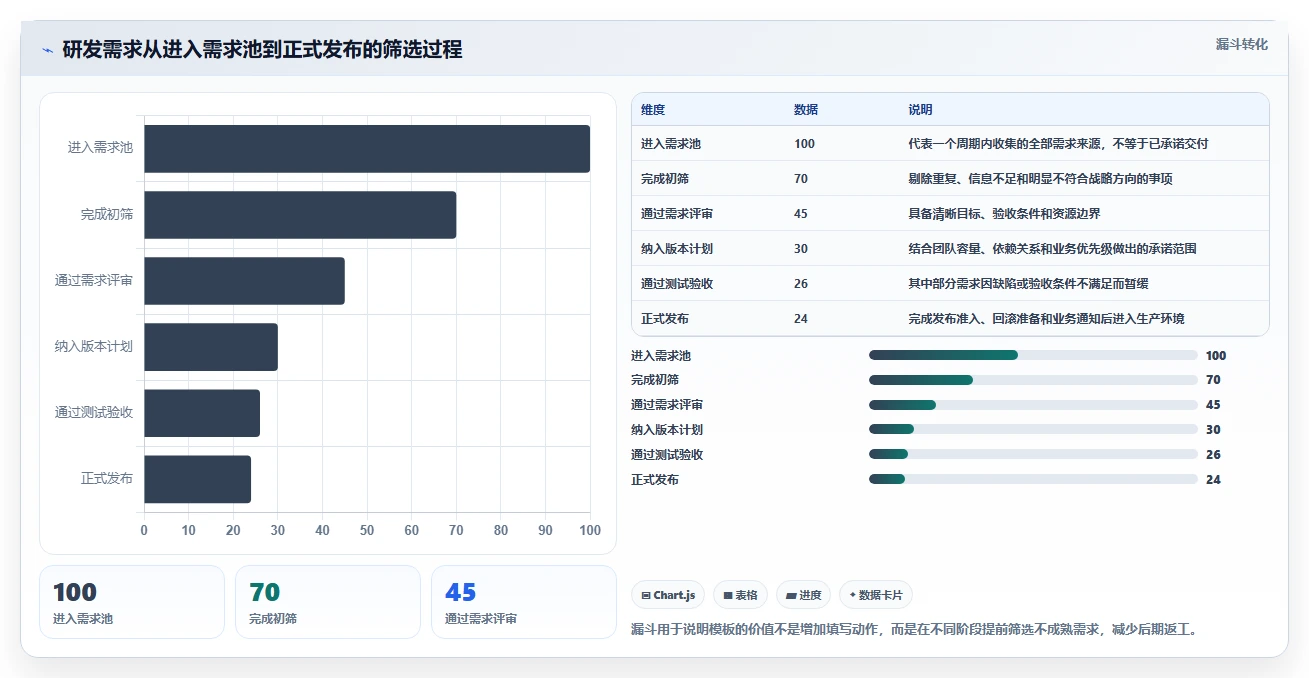This screenshot has height=678, width=1309.
Task: Click the 纳入版本计划 bar in chart
Action: [211, 347]
